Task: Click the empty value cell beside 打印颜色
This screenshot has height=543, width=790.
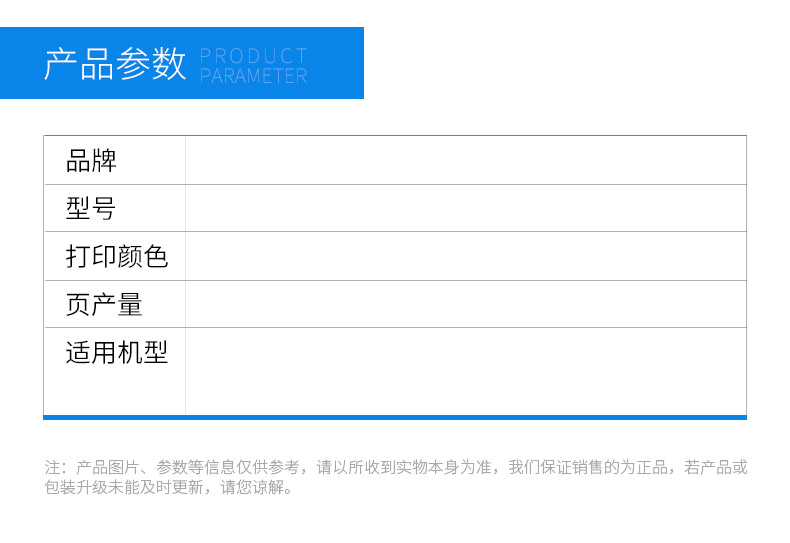Action: pyautogui.click(x=465, y=256)
